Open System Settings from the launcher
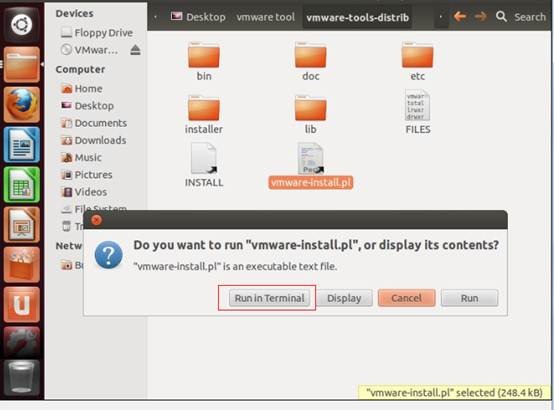554x410 pixels. click(22, 341)
